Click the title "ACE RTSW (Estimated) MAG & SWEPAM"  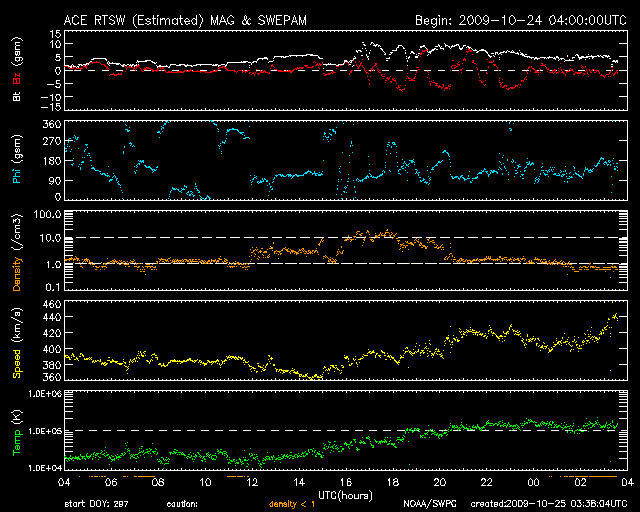click(185, 21)
